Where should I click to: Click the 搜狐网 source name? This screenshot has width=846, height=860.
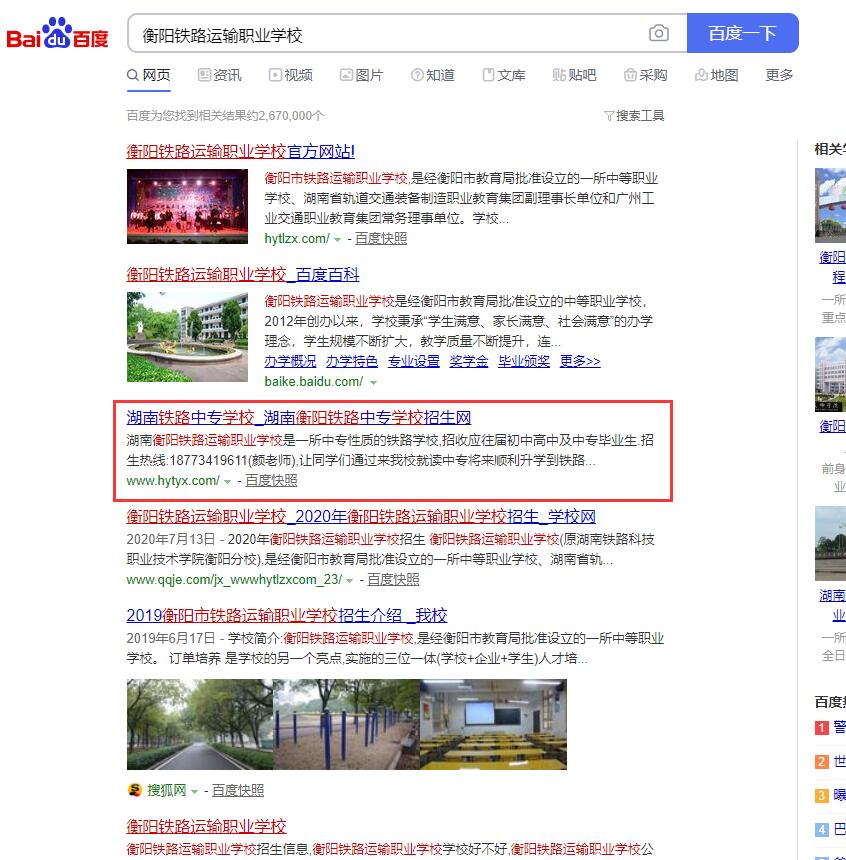[167, 790]
